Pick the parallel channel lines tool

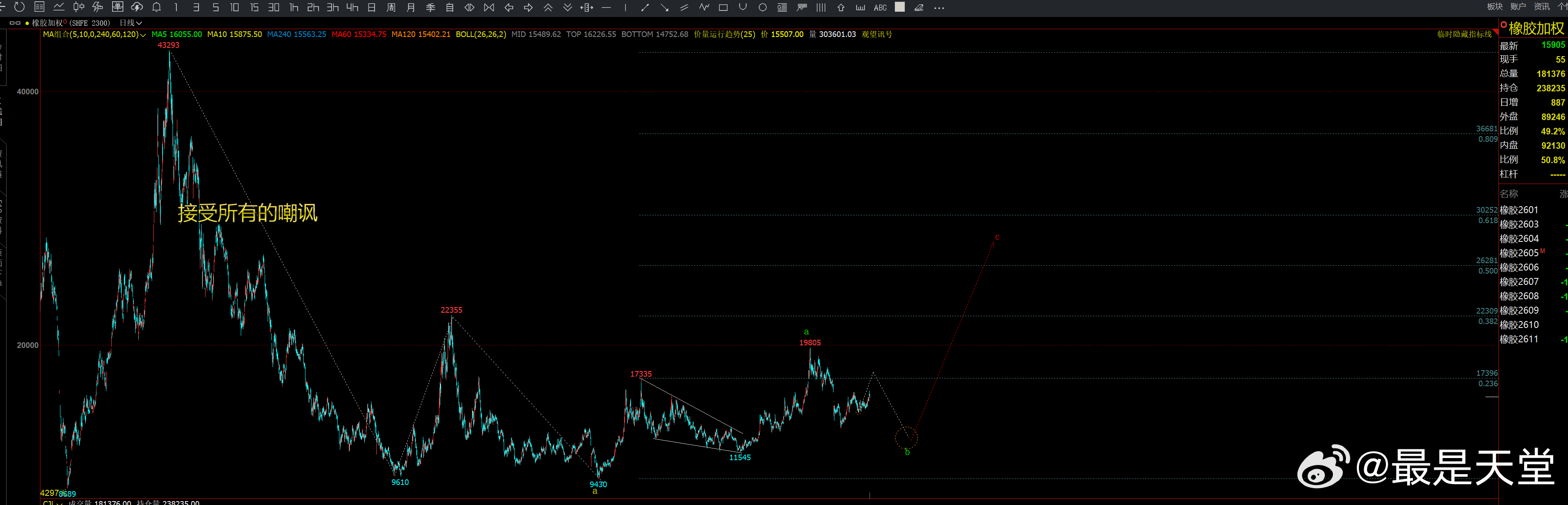pos(684,8)
